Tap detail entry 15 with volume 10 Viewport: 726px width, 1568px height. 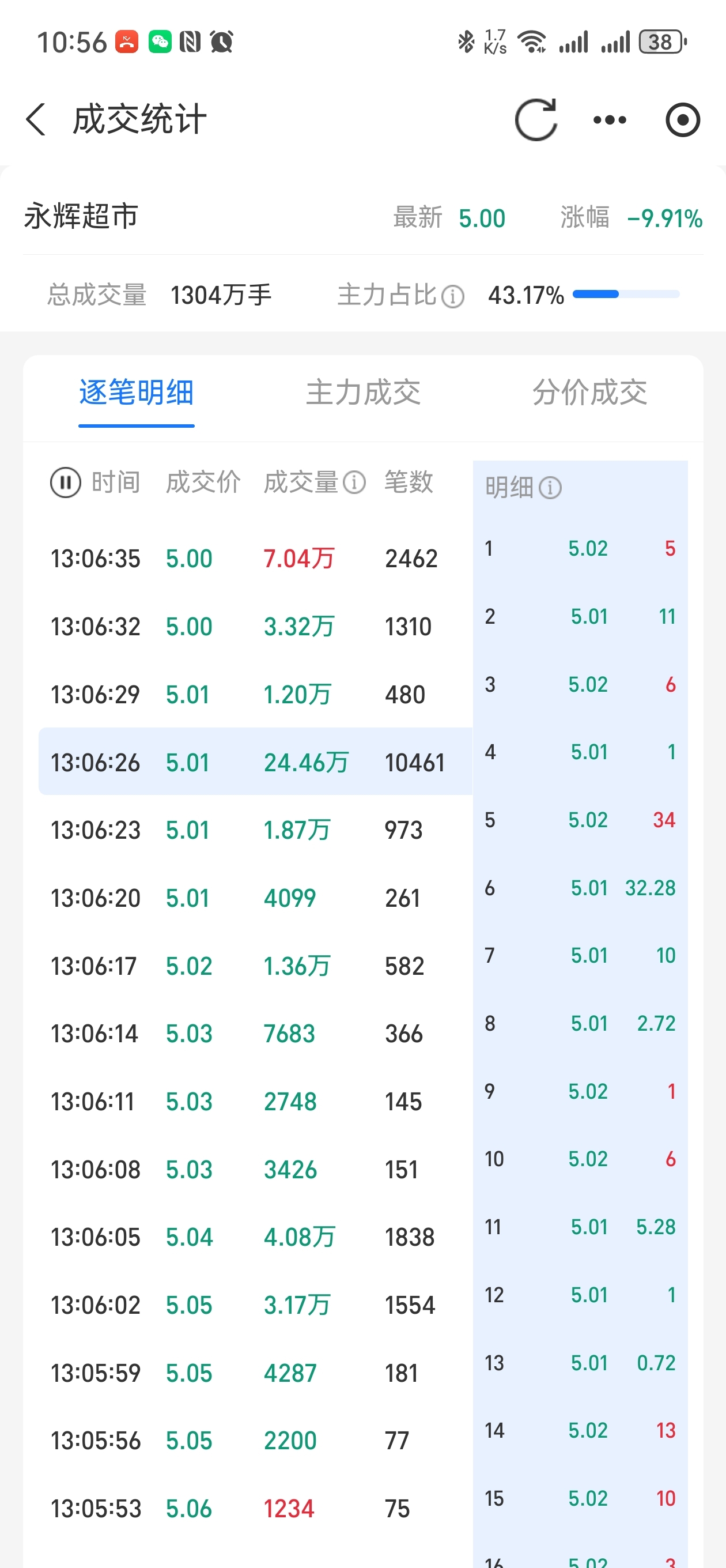coord(581,1498)
